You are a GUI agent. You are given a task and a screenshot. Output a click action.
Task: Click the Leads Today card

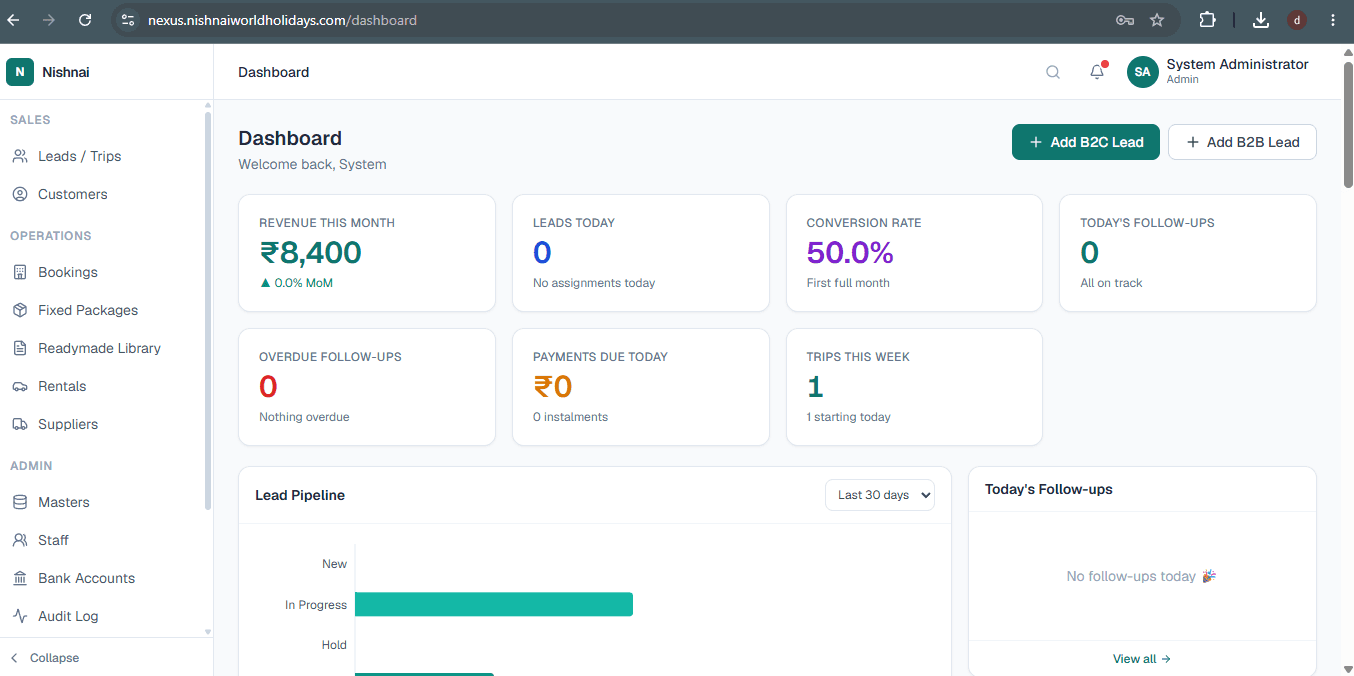[641, 253]
